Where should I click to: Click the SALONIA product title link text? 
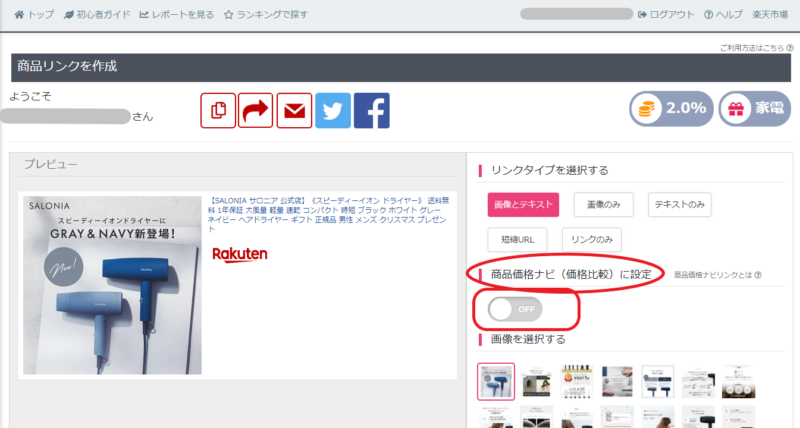(x=329, y=215)
